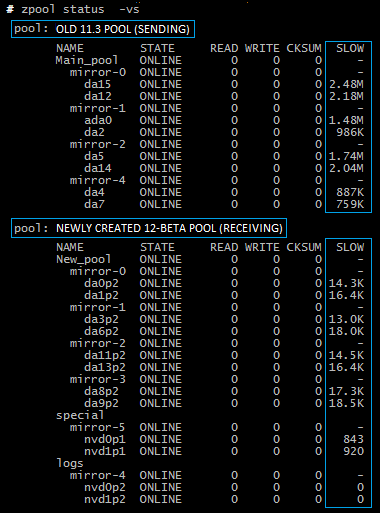Select the mirror-5 row
Viewport: 380px width, 513px height.
(98, 427)
